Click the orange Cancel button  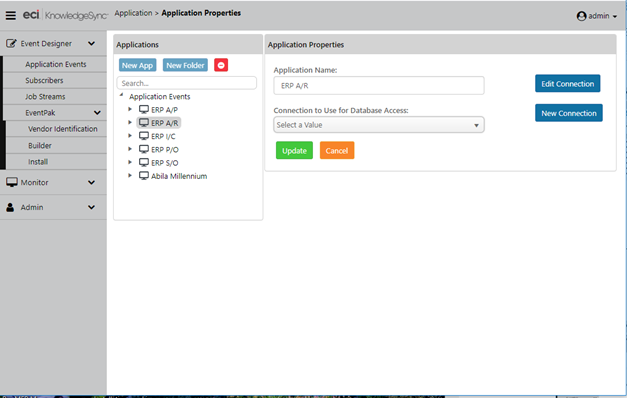[337, 150]
